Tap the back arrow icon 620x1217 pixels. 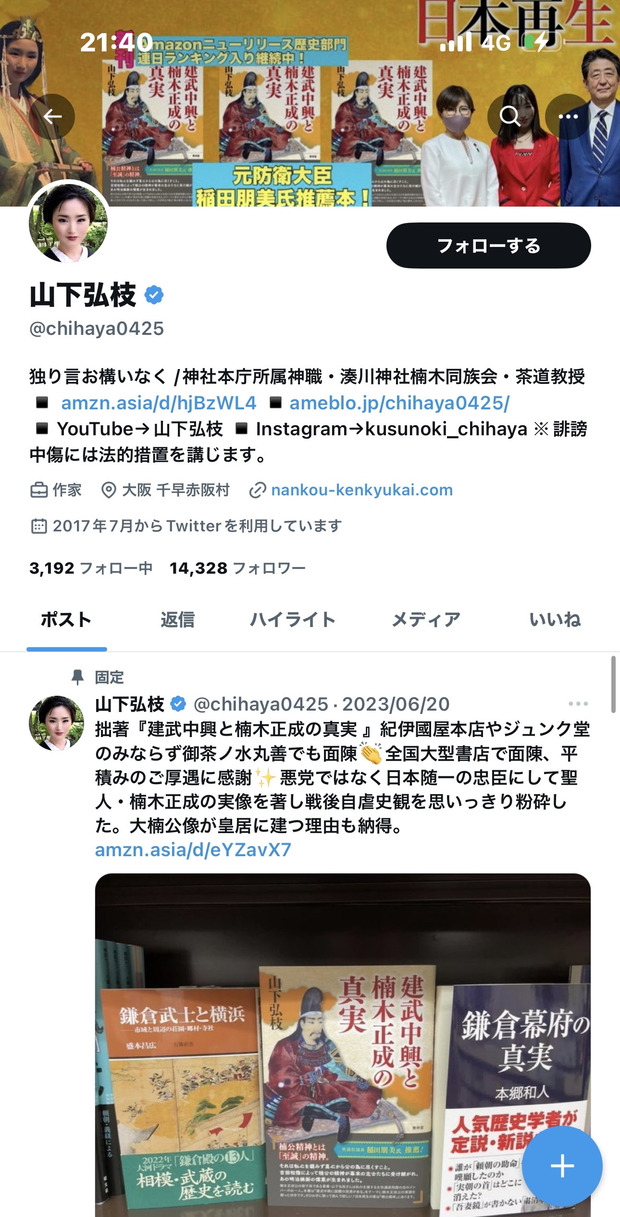coord(52,116)
